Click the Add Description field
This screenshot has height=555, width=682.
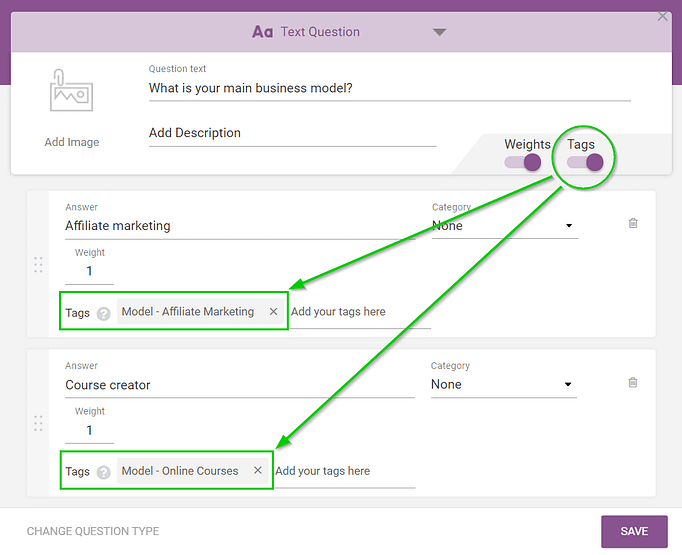(x=292, y=133)
